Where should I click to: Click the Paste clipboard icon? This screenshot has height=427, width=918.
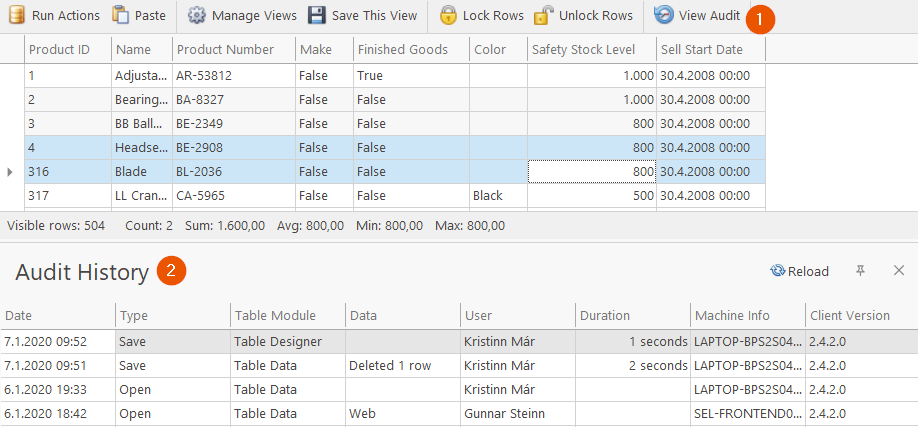click(120, 15)
